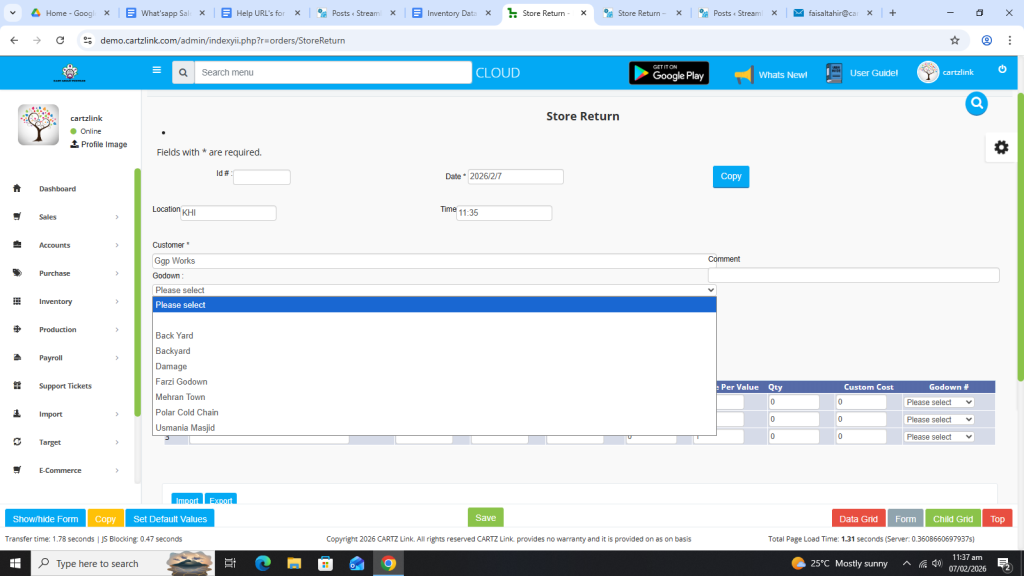Click the hamburger menu toggle icon
1024x576 pixels.
point(156,71)
